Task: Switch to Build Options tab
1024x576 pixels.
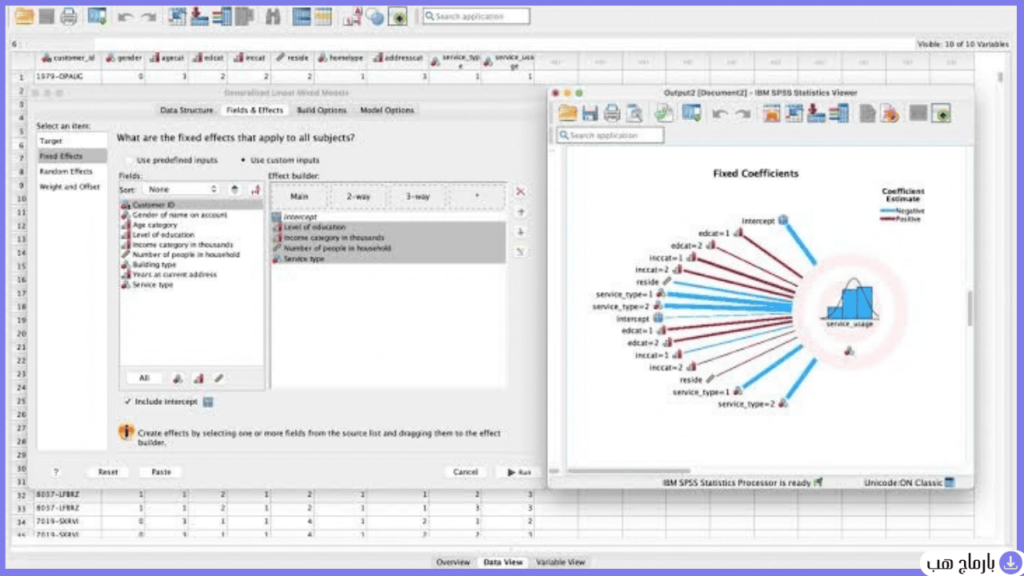Action: (321, 110)
